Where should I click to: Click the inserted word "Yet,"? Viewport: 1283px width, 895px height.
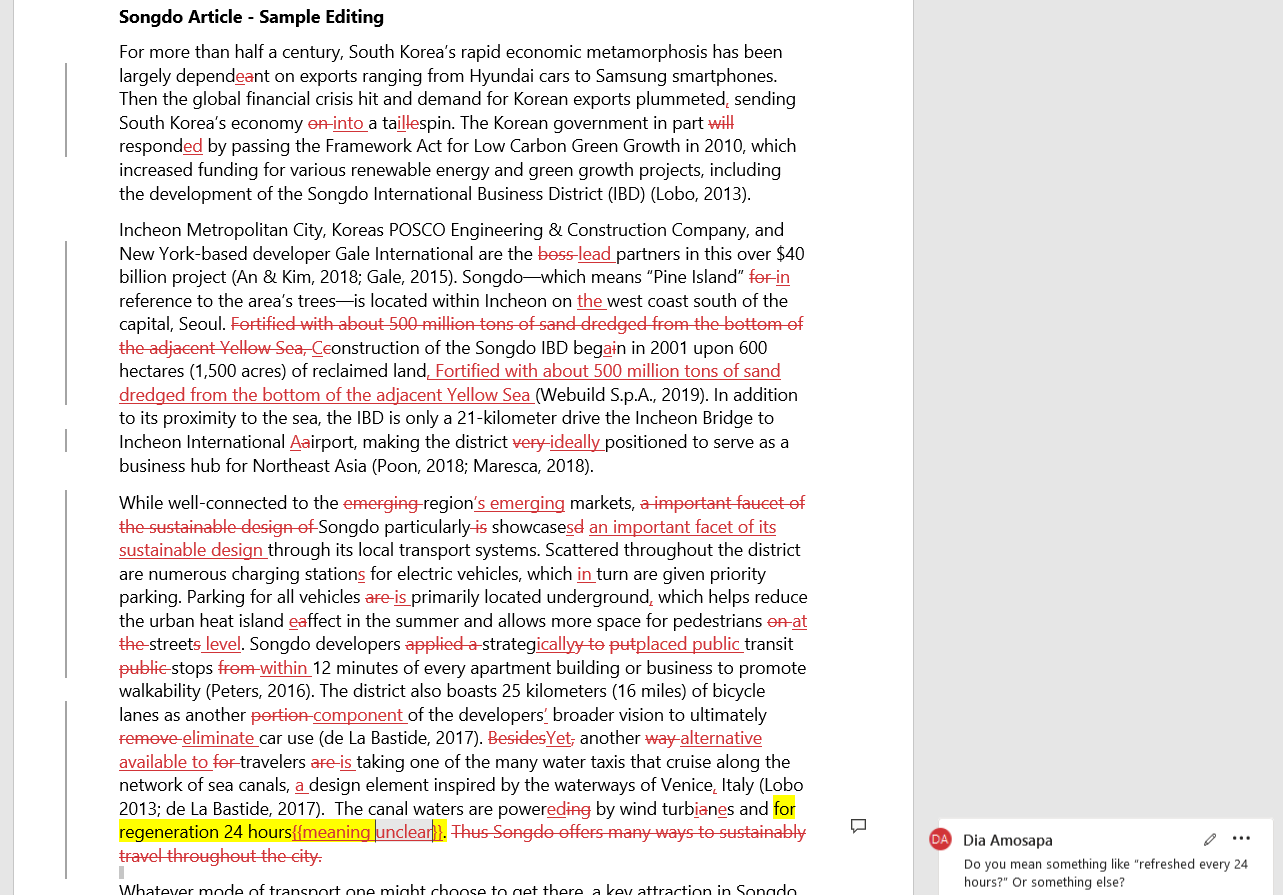point(560,738)
